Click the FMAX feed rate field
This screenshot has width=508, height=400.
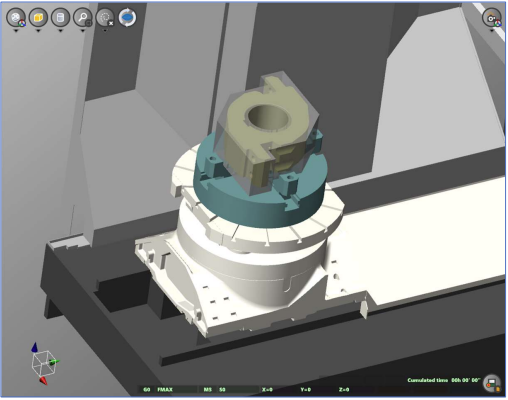pyautogui.click(x=177, y=390)
